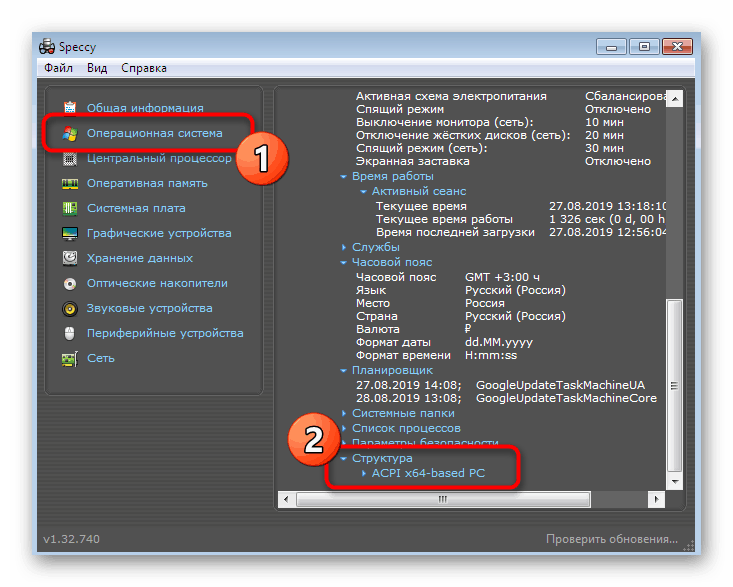Viewport: 733px width, 587px height.
Task: Click the Хранение данных hard drive icon
Action: 70,258
